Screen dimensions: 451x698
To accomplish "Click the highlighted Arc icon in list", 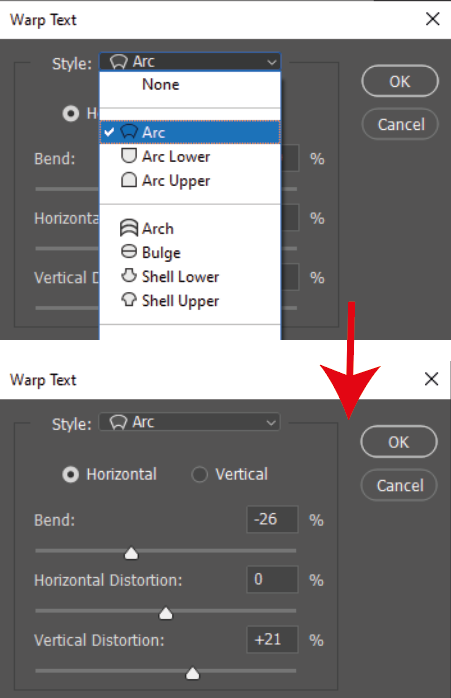I will click(129, 132).
